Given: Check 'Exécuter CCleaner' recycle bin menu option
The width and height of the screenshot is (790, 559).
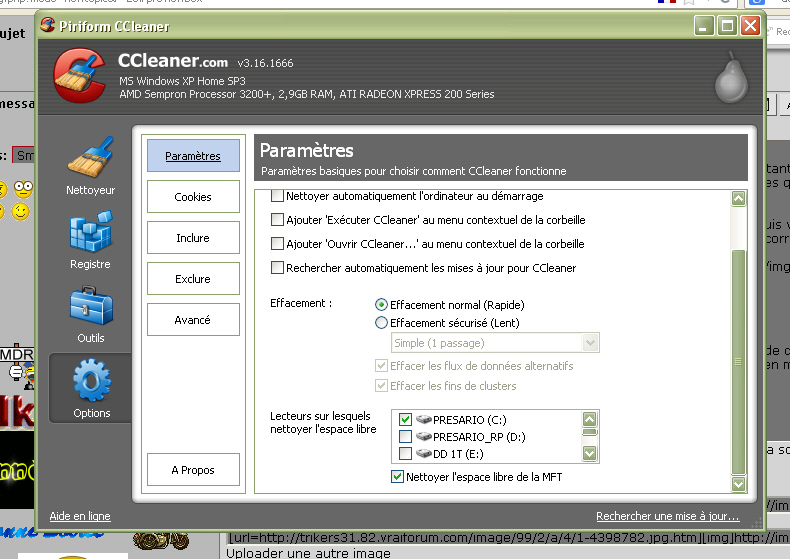Looking at the screenshot, I should tap(277, 220).
